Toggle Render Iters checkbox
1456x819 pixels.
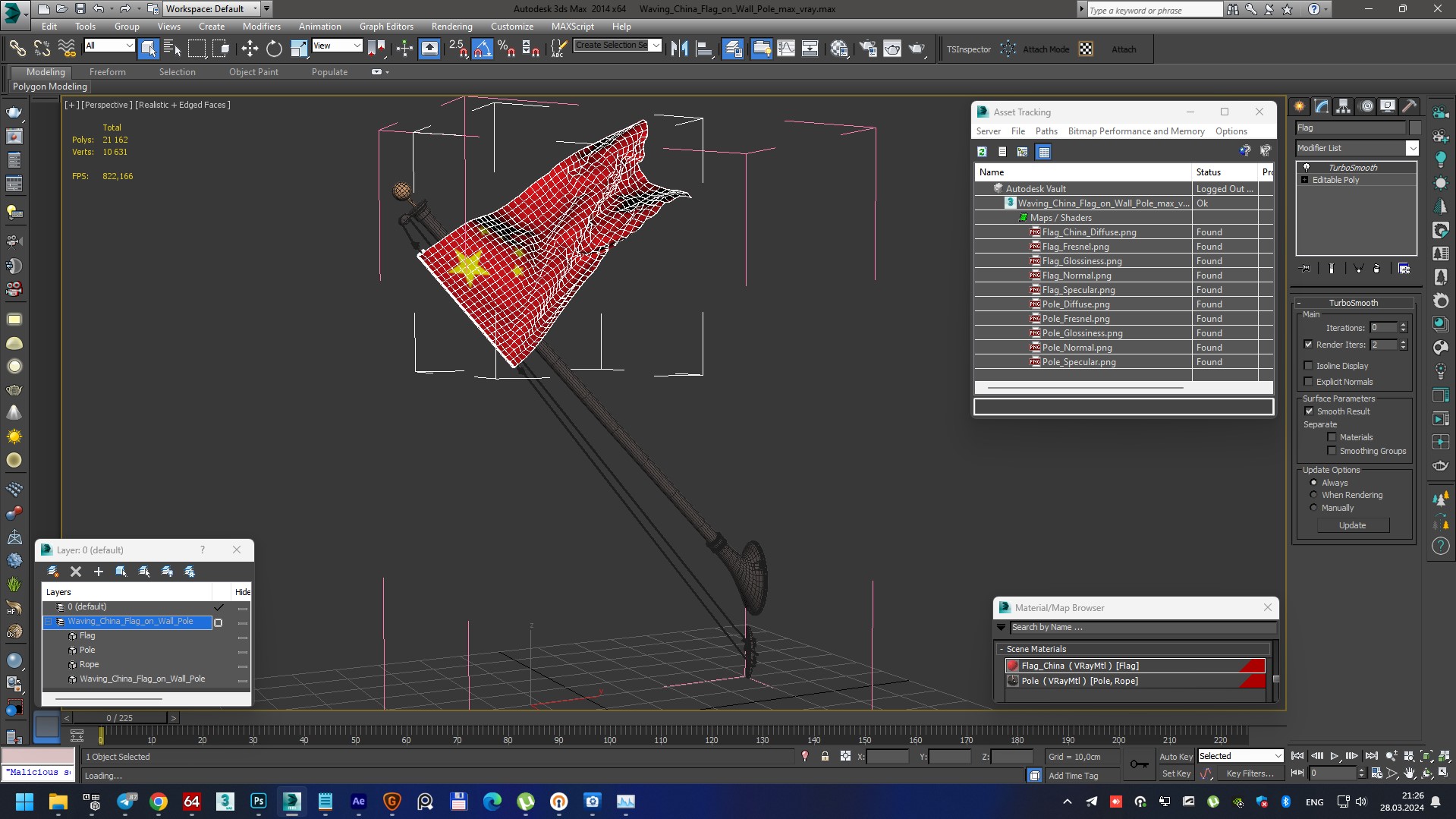[x=1308, y=345]
